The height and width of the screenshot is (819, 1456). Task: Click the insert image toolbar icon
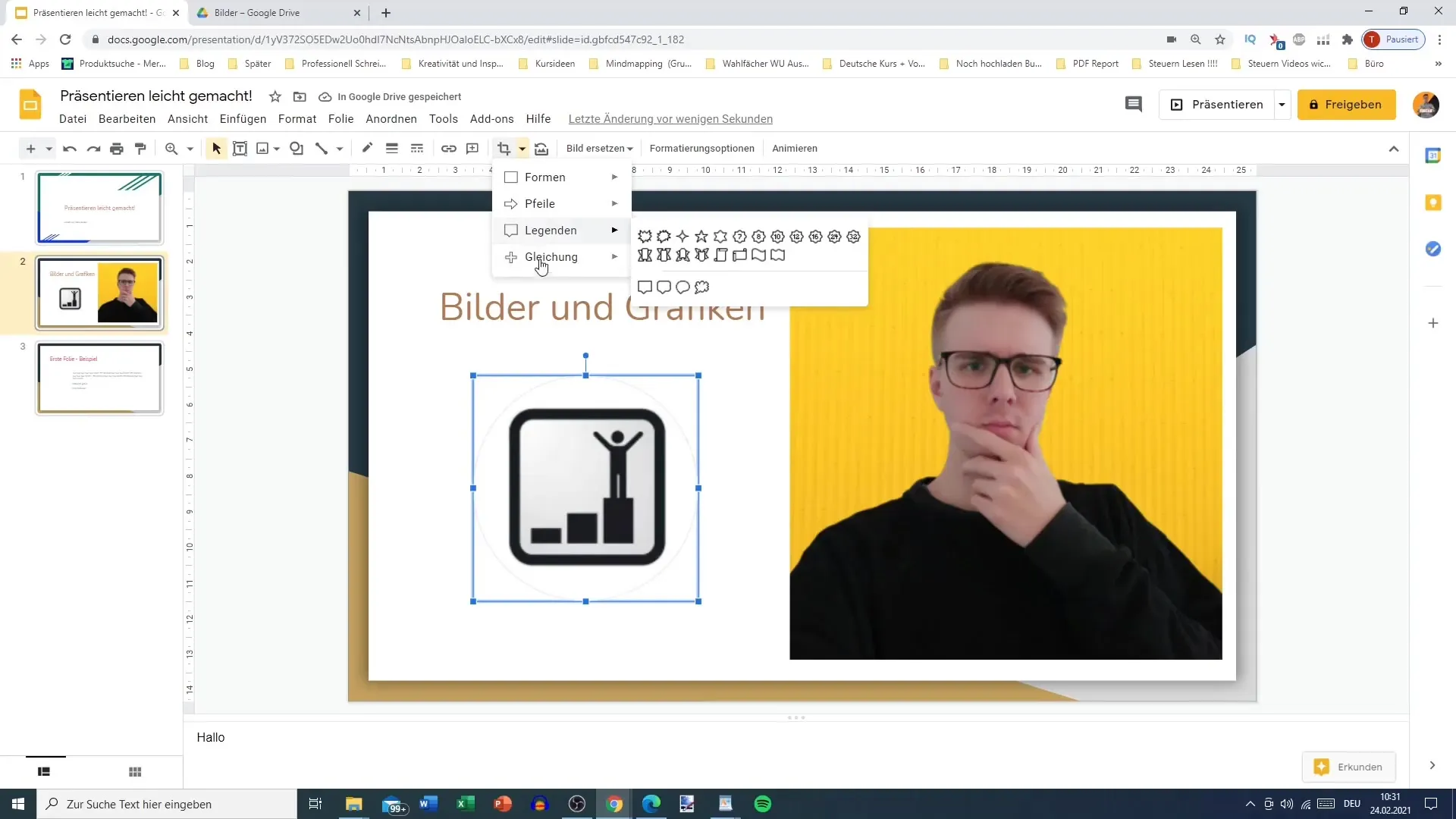tap(262, 149)
